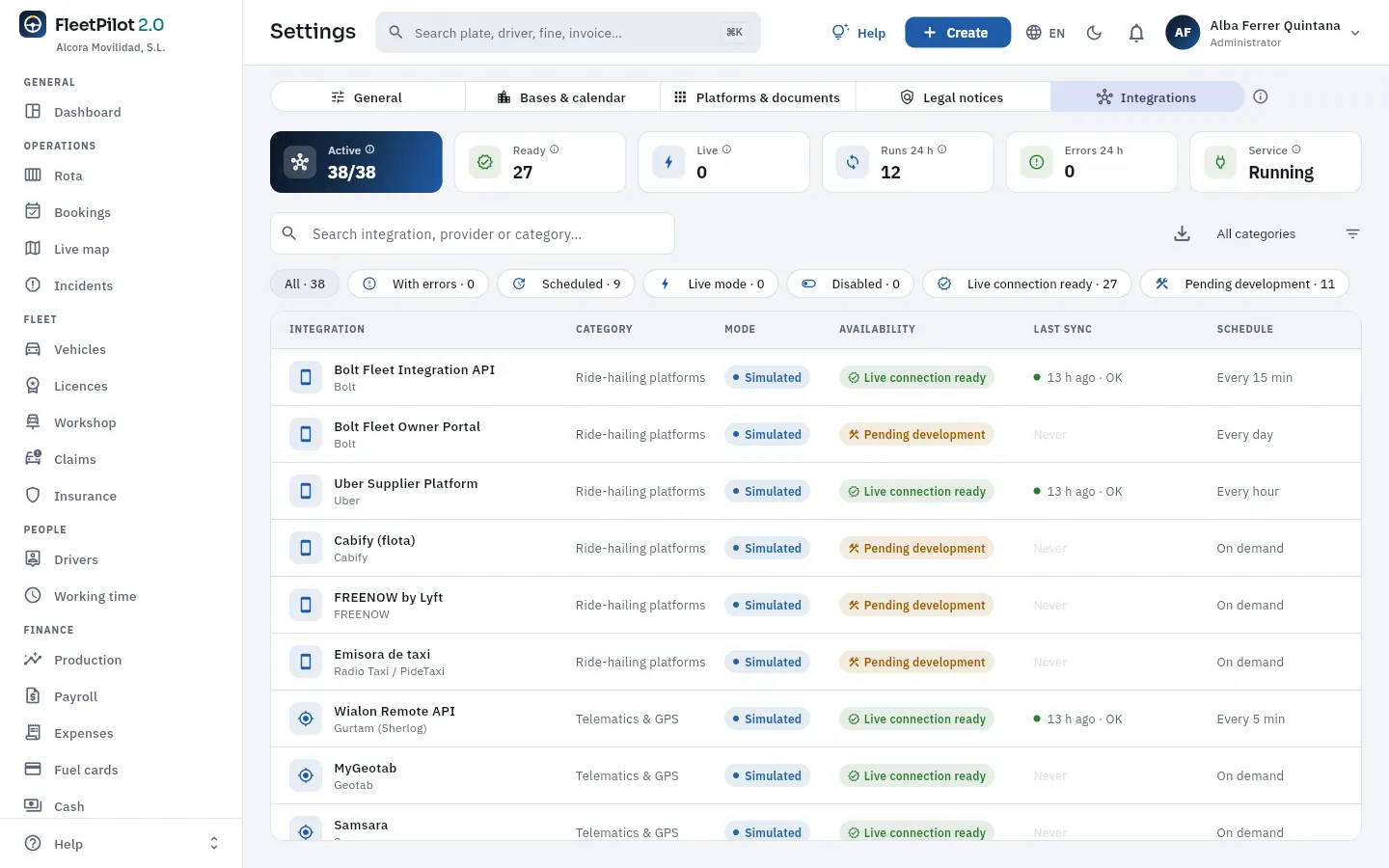Switch to Bases & calendar tab
This screenshot has height=868, width=1389.
(x=562, y=97)
